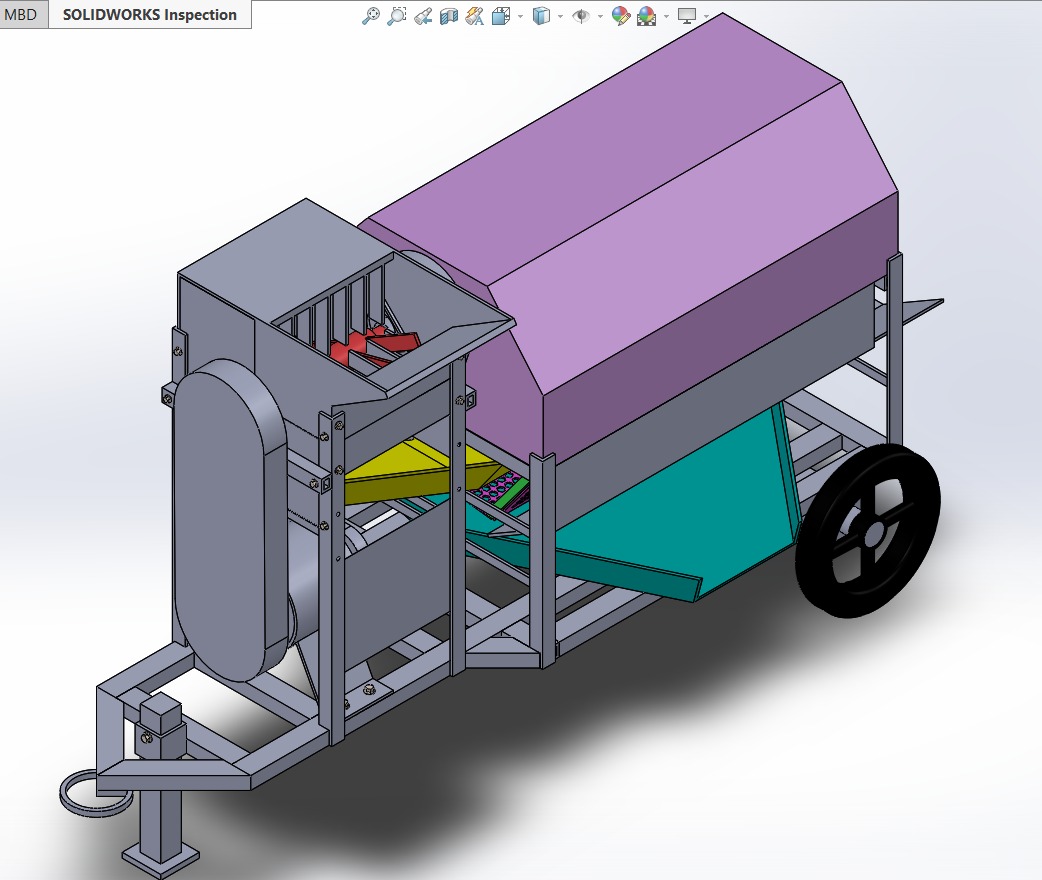This screenshot has width=1042, height=880.
Task: Activate the Zoom to Area tool
Action: pyautogui.click(x=397, y=16)
